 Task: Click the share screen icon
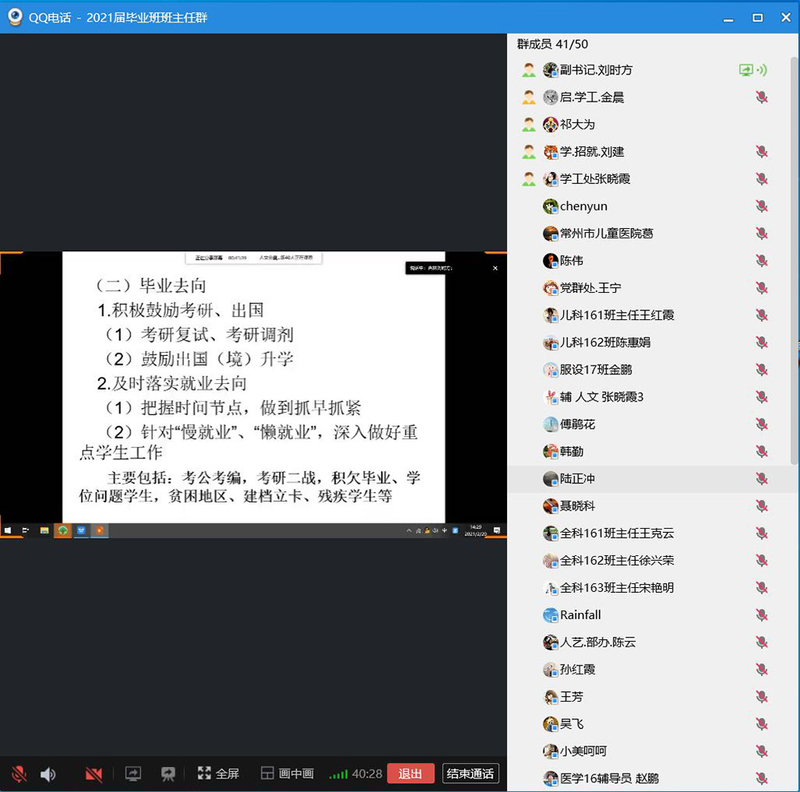[x=133, y=774]
